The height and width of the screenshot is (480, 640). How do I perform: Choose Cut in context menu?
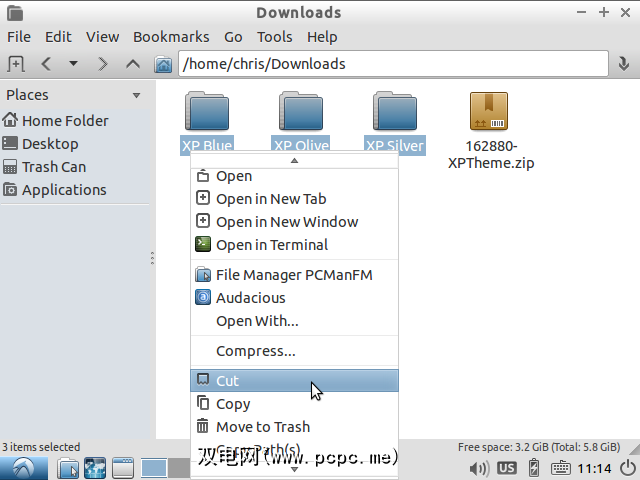click(x=294, y=380)
